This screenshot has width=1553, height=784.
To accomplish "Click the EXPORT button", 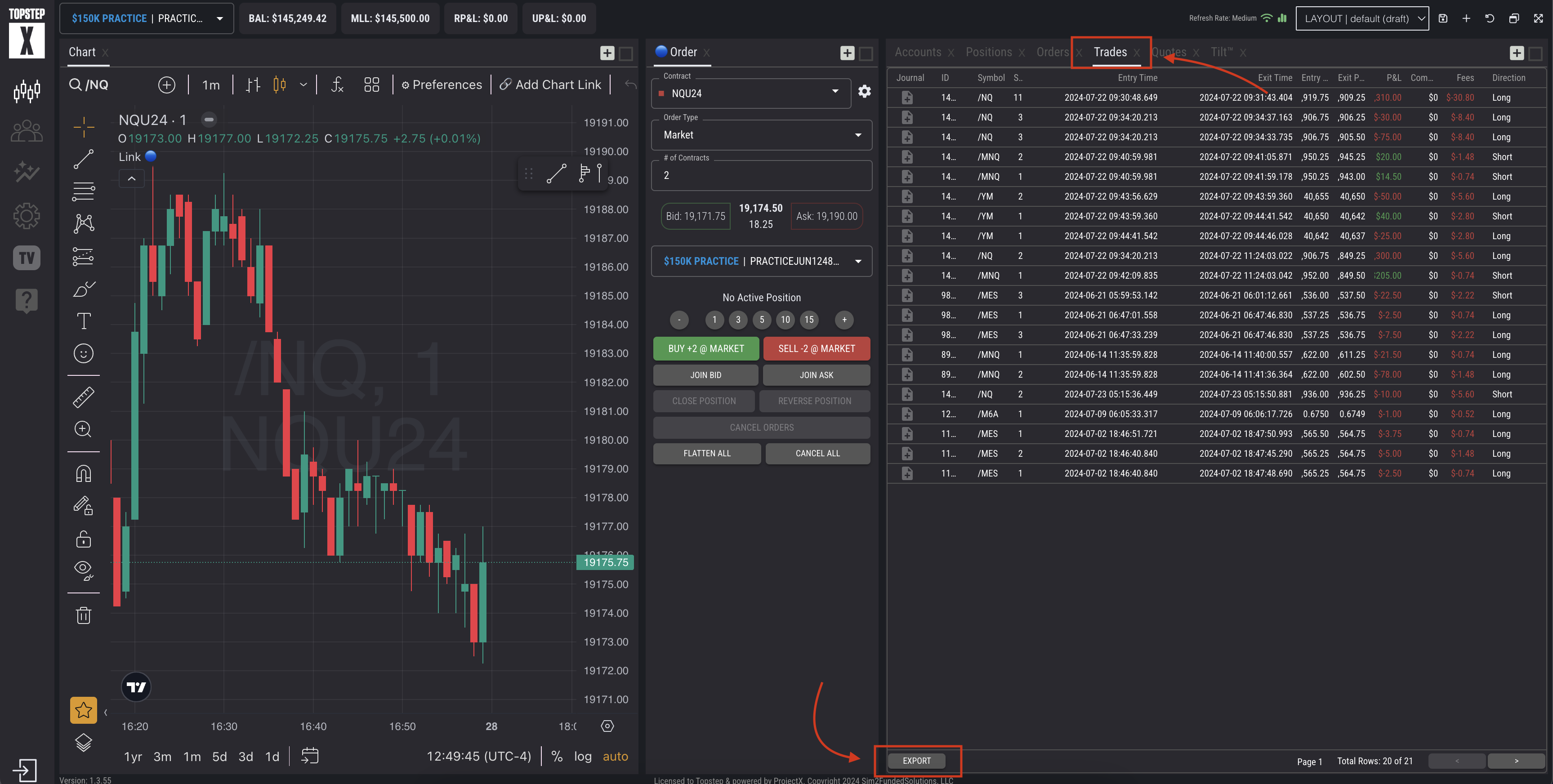I will click(x=916, y=761).
